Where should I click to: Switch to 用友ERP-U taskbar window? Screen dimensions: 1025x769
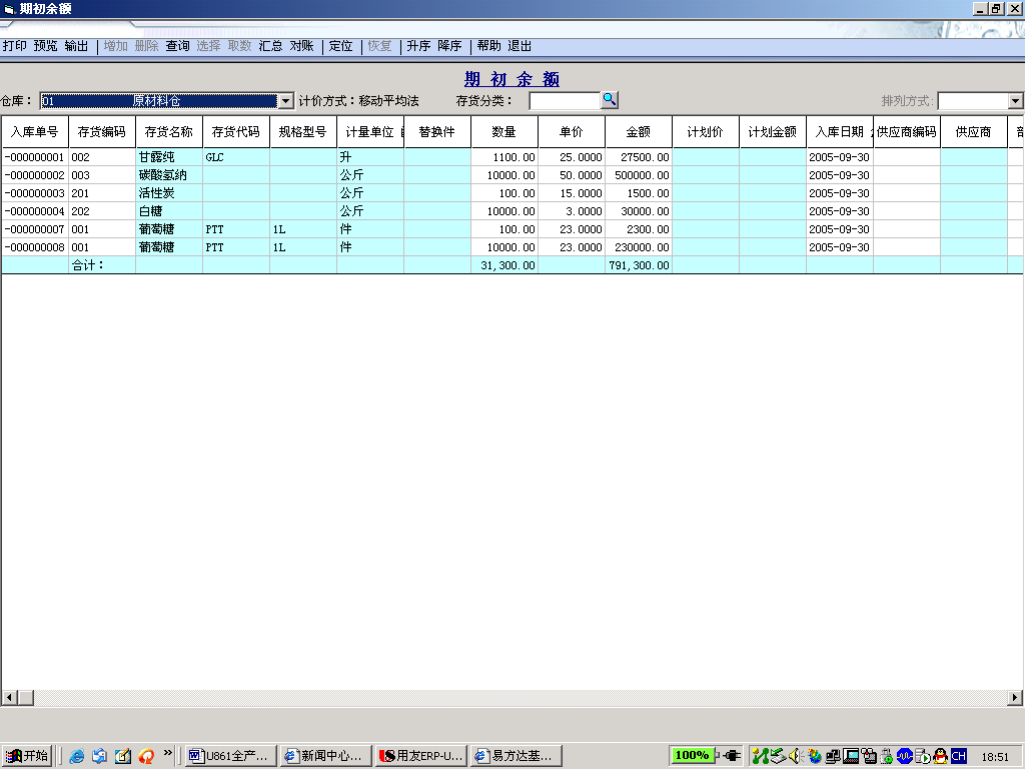click(422, 756)
